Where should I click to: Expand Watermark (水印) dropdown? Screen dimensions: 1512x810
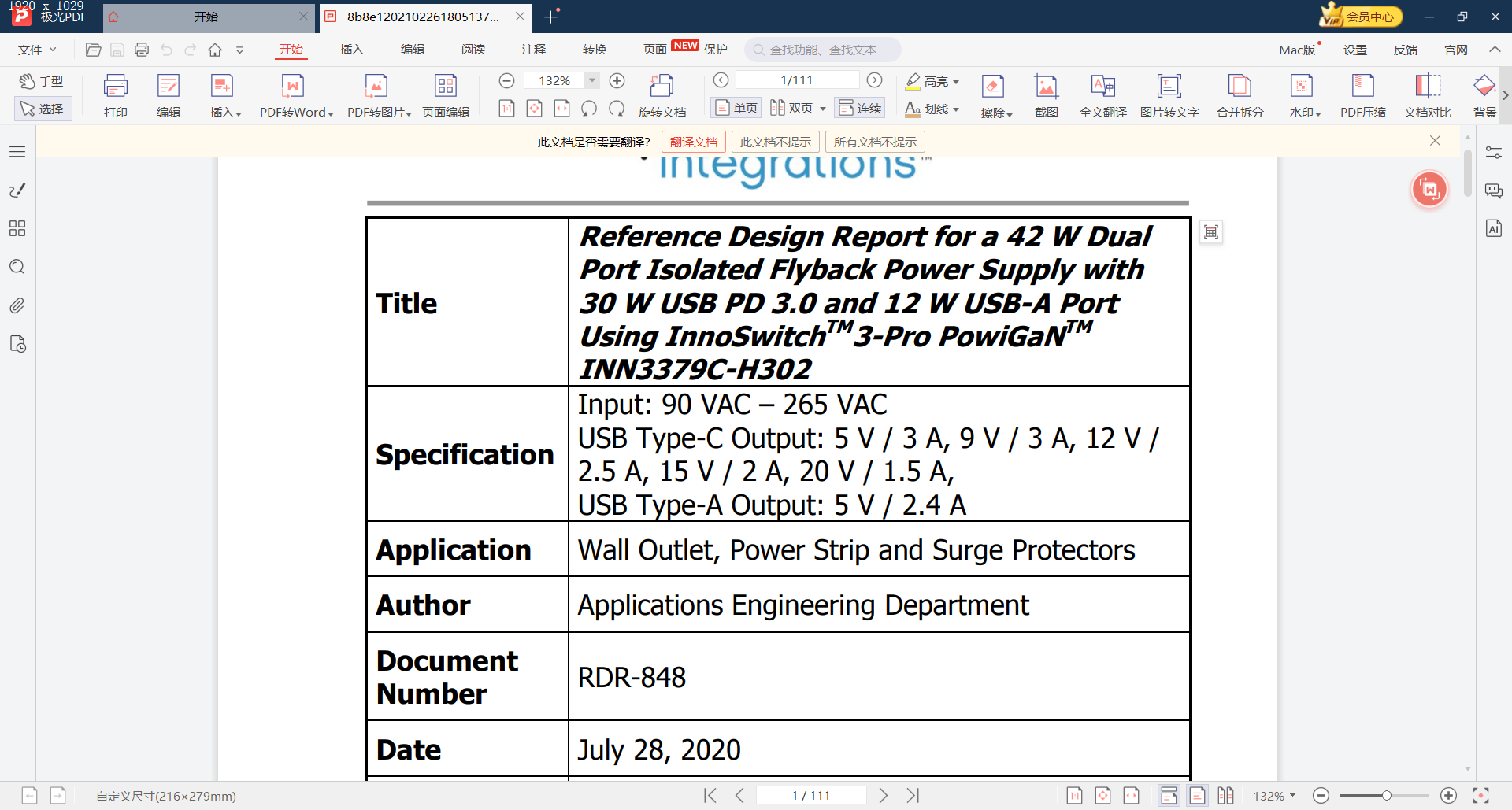[1317, 114]
